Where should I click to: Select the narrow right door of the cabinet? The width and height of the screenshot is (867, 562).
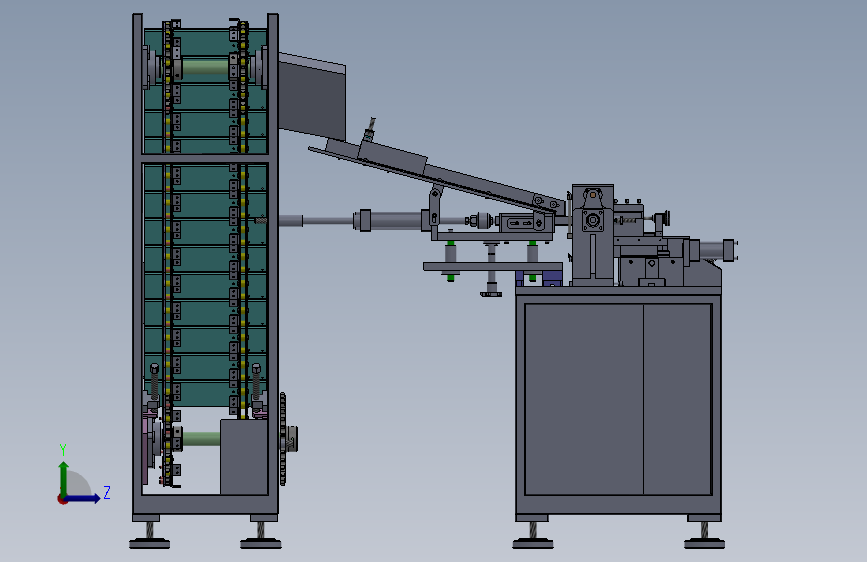click(677, 399)
